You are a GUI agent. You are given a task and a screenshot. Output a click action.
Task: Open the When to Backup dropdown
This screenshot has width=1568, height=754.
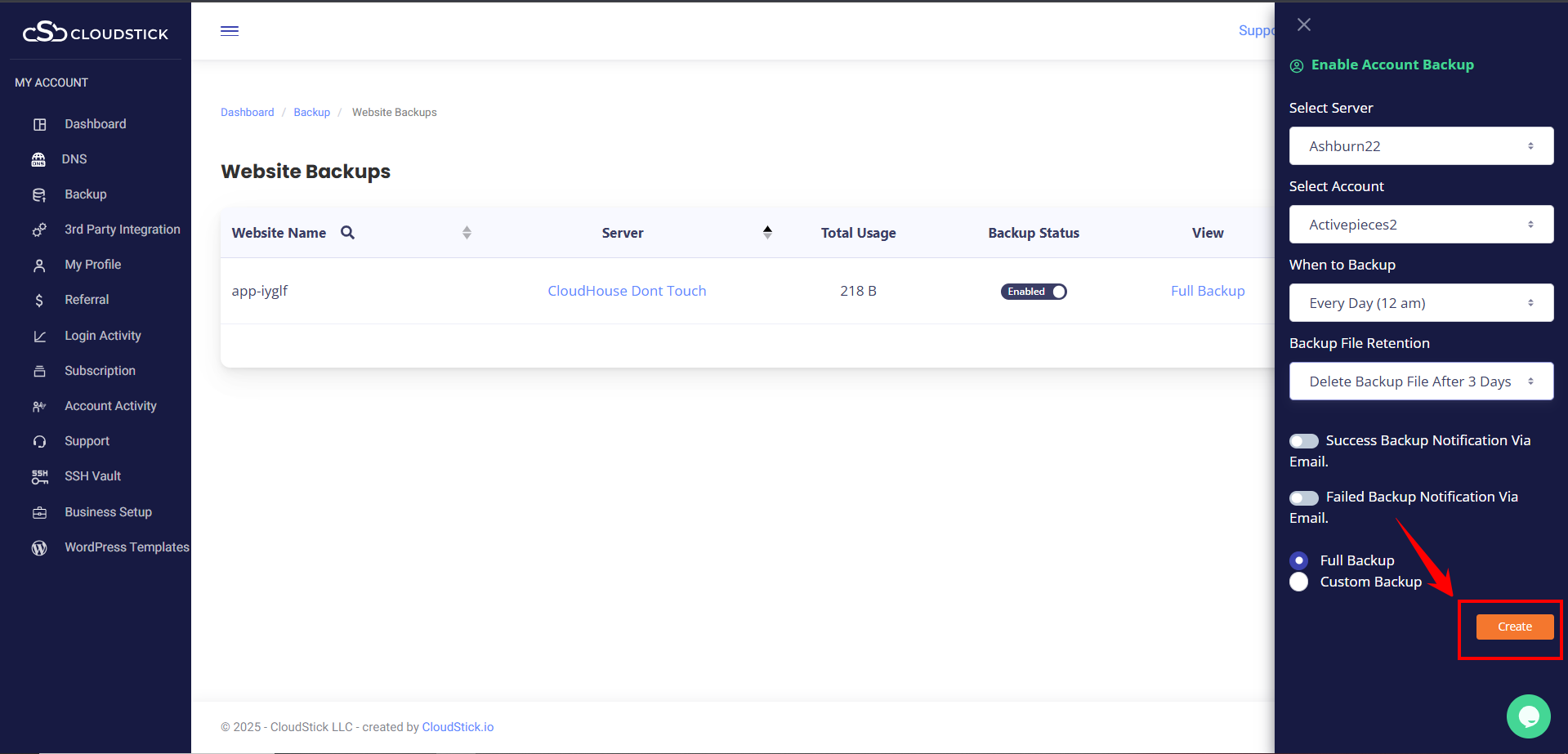[x=1421, y=303]
